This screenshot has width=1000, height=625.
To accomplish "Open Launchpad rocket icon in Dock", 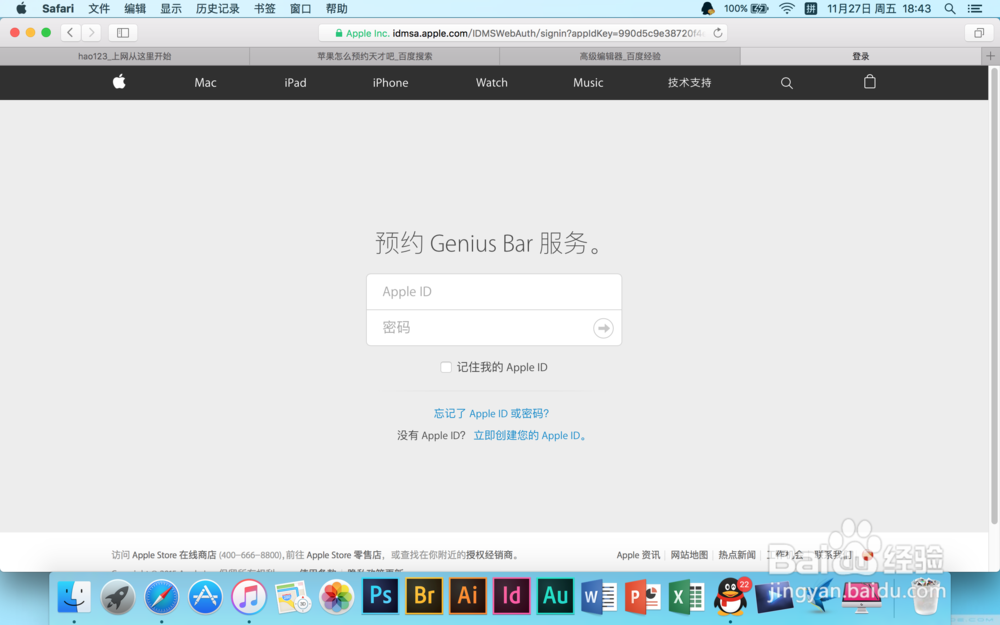I will [117, 597].
